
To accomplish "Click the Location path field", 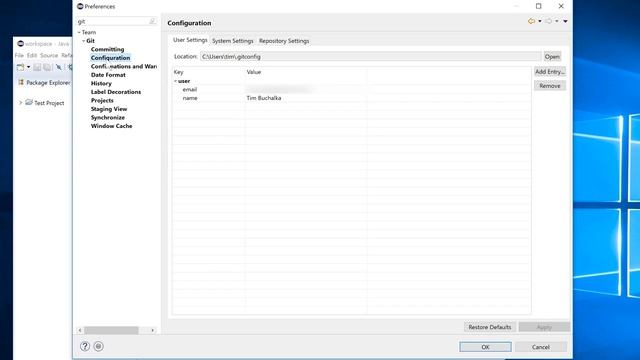I will tap(371, 57).
